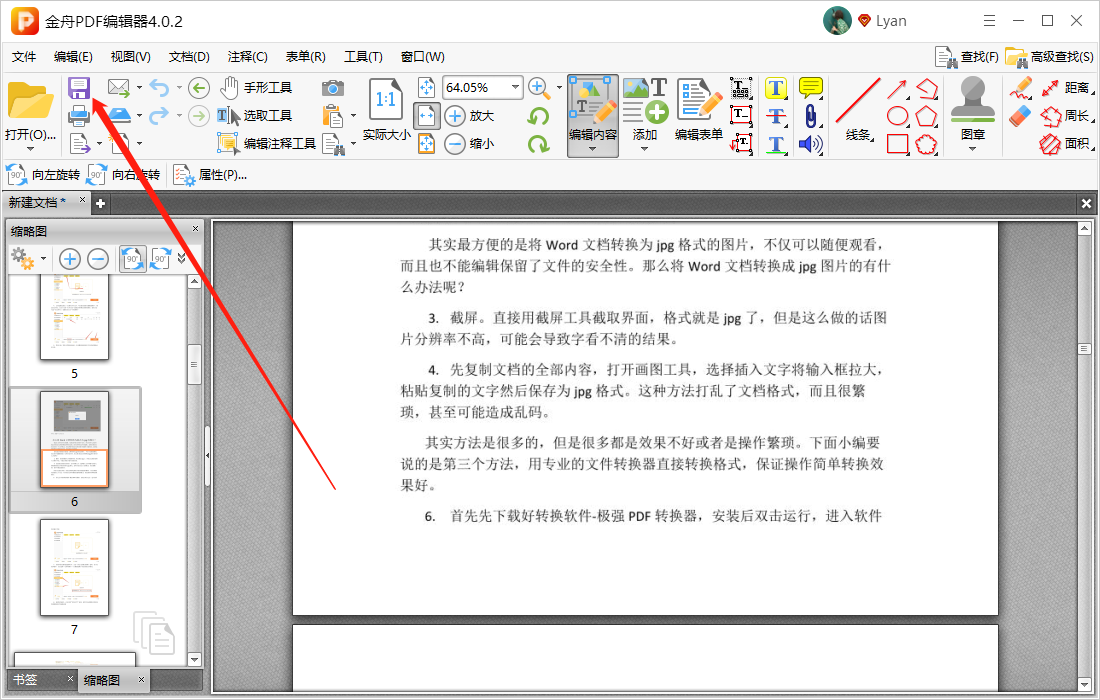Select the Hand tool (手形工具)
The image size is (1100, 700).
pyautogui.click(x=255, y=88)
